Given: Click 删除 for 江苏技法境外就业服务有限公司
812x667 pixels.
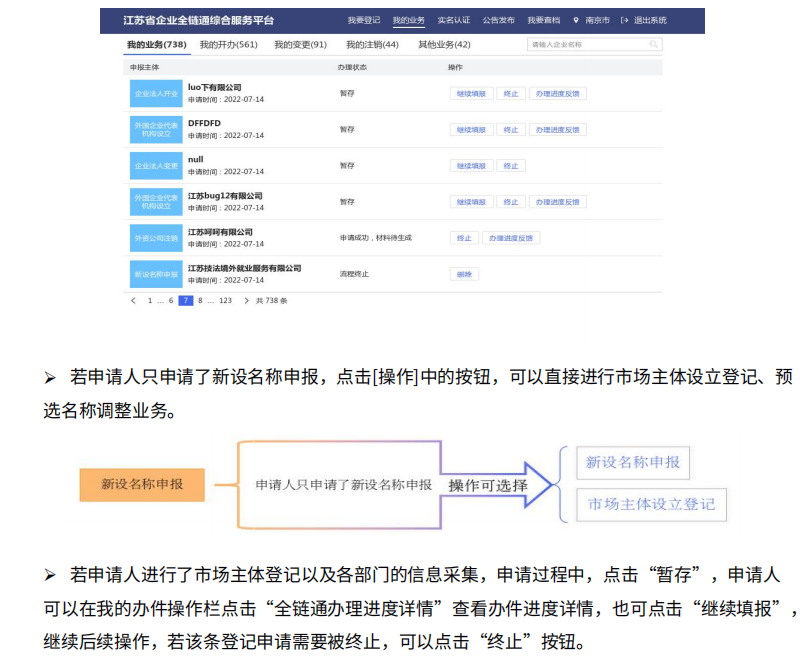Looking at the screenshot, I should click(x=465, y=274).
